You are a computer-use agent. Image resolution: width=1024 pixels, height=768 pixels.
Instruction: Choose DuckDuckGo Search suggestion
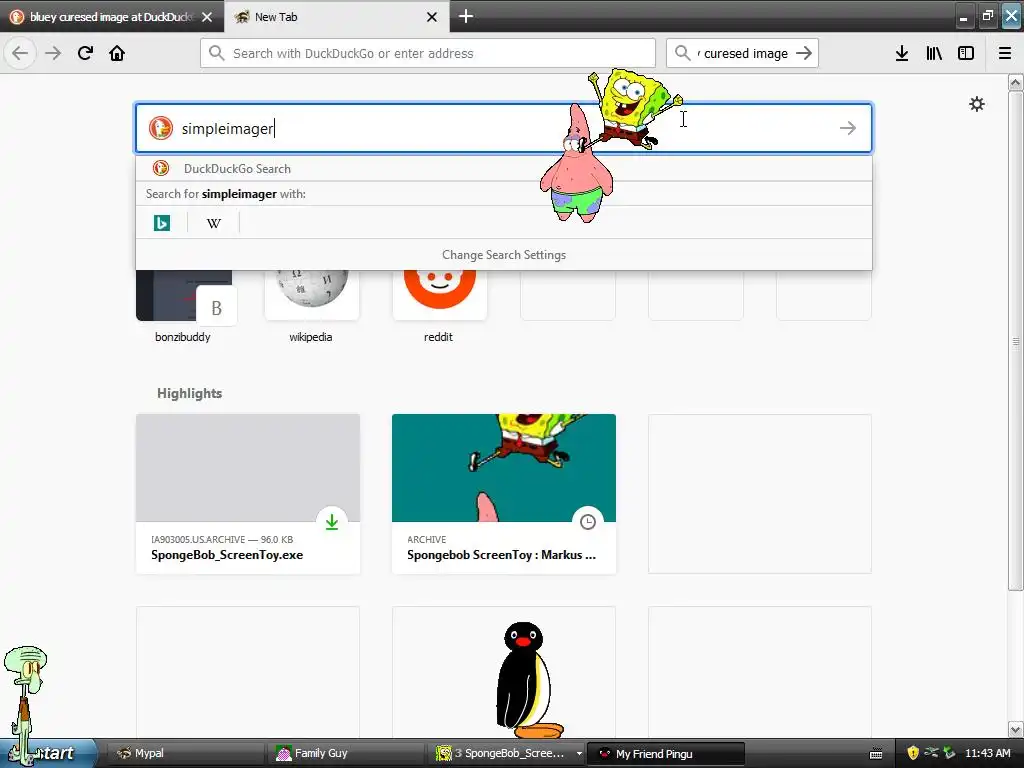click(504, 168)
